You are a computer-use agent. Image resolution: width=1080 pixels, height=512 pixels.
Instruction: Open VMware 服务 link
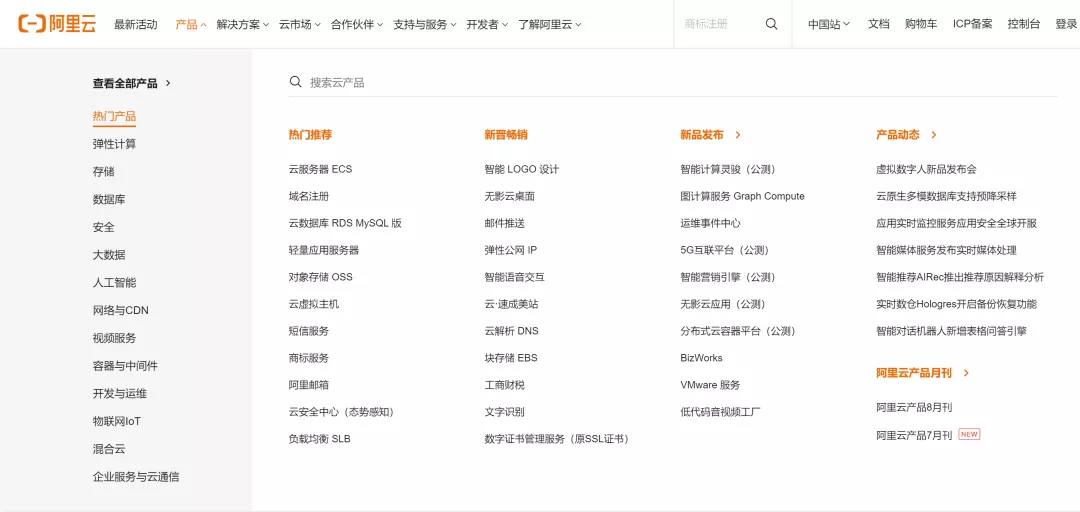click(x=710, y=385)
